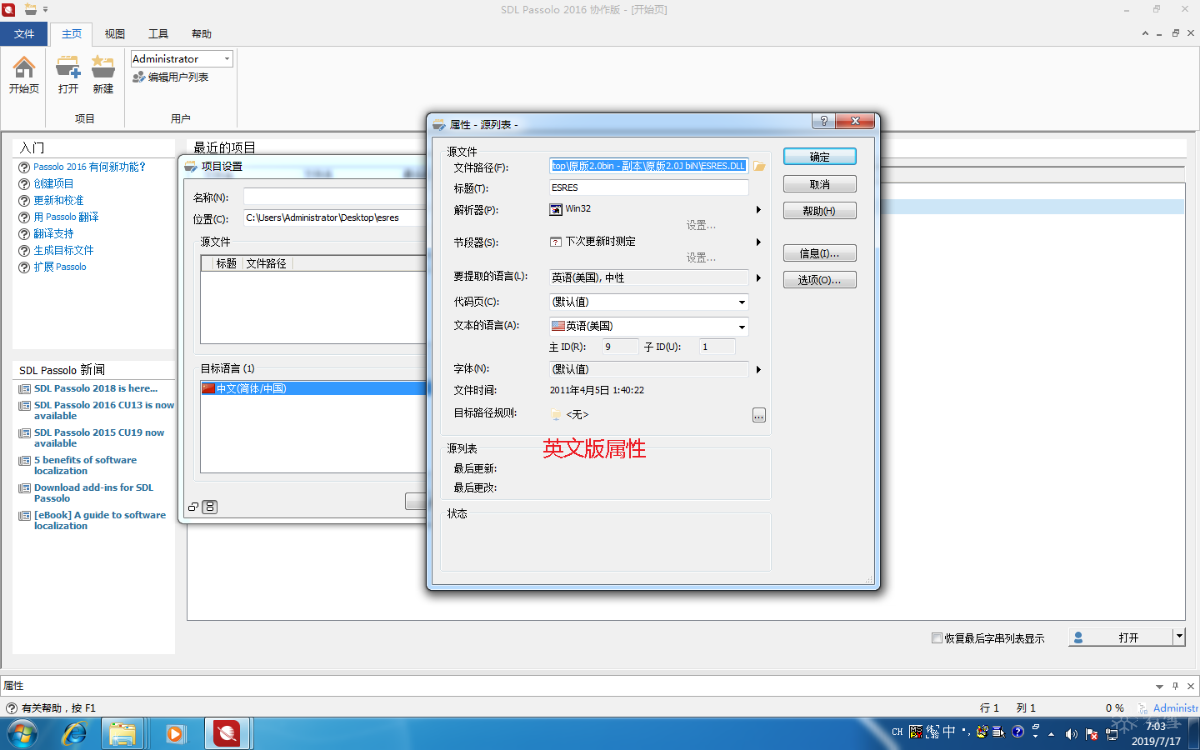Click the ellipsis button for 目标路径规则
This screenshot has width=1200, height=750.
click(x=759, y=415)
